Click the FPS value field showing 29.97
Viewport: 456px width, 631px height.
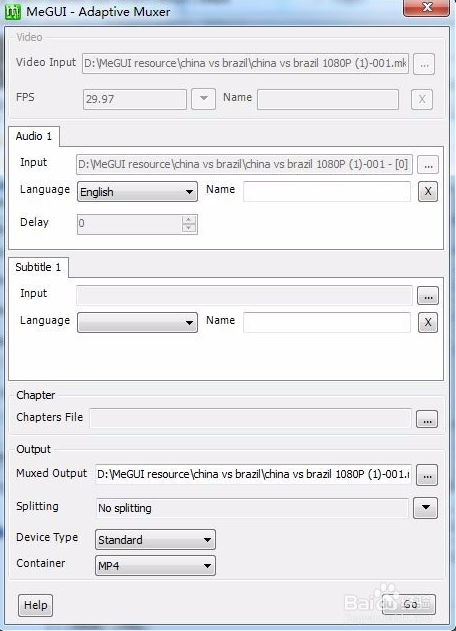(x=135, y=99)
